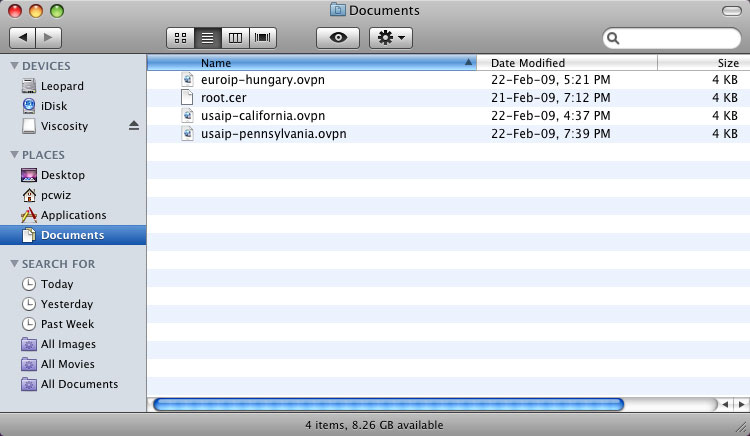Click the magnifying glass search icon

point(613,38)
